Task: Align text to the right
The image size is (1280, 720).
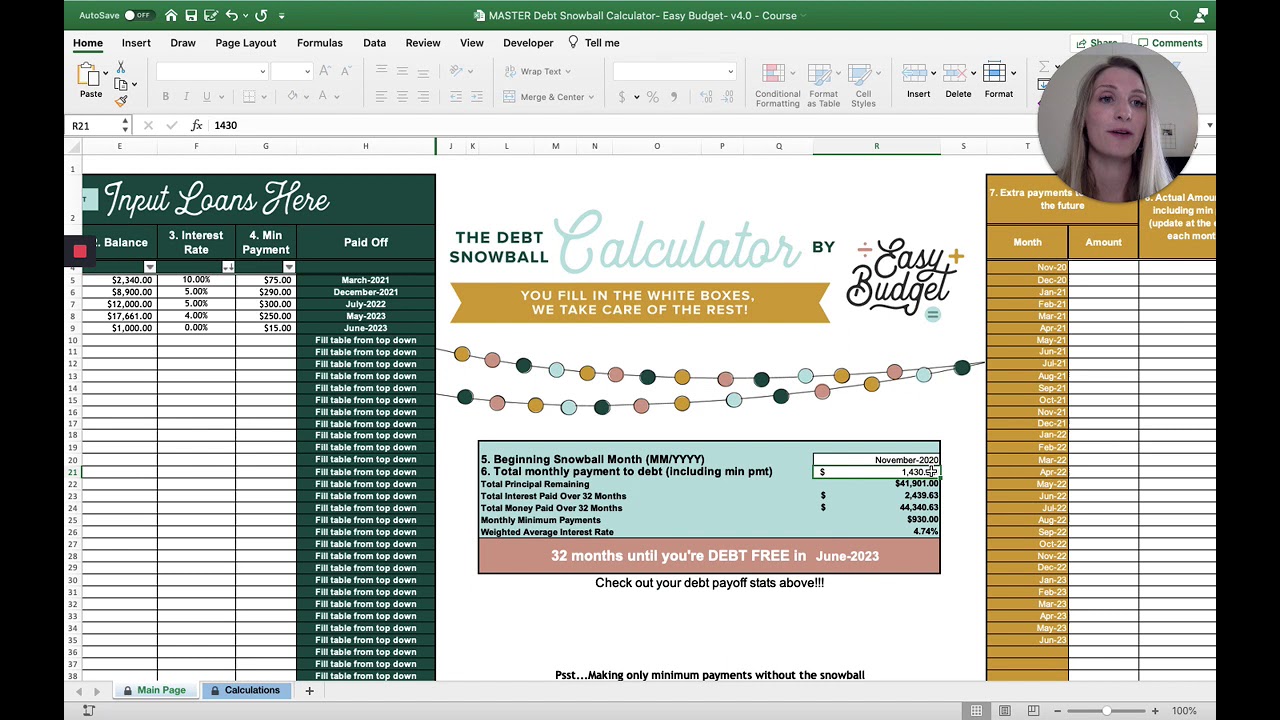Action: (x=423, y=97)
